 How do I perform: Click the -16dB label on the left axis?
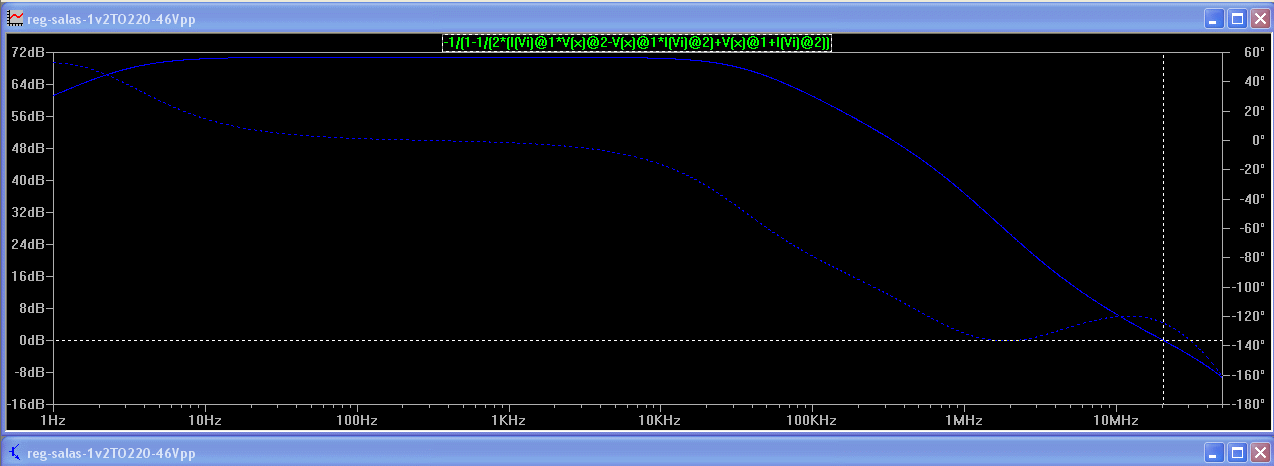tap(25, 404)
